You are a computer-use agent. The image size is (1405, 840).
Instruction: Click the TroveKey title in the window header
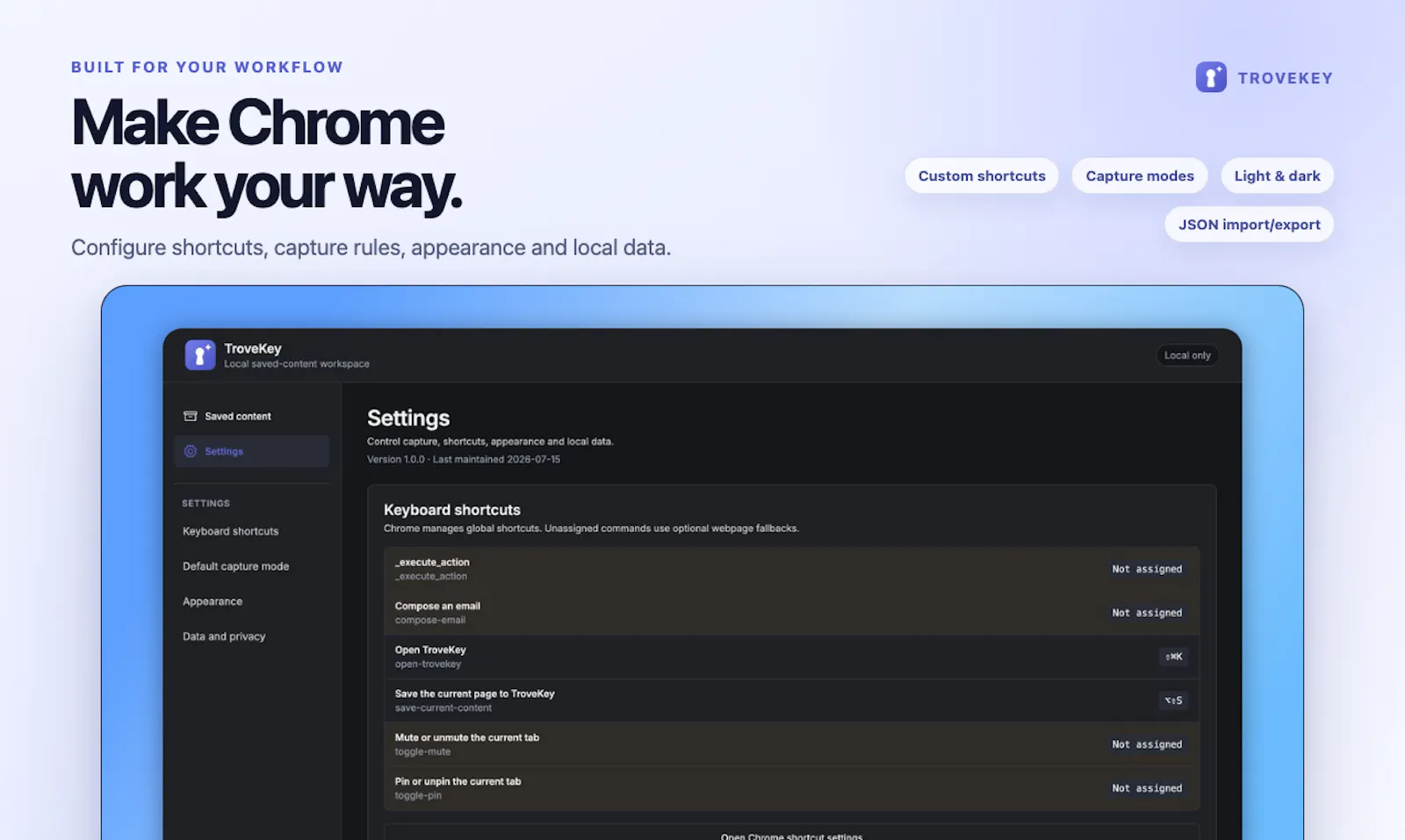pyautogui.click(x=252, y=348)
